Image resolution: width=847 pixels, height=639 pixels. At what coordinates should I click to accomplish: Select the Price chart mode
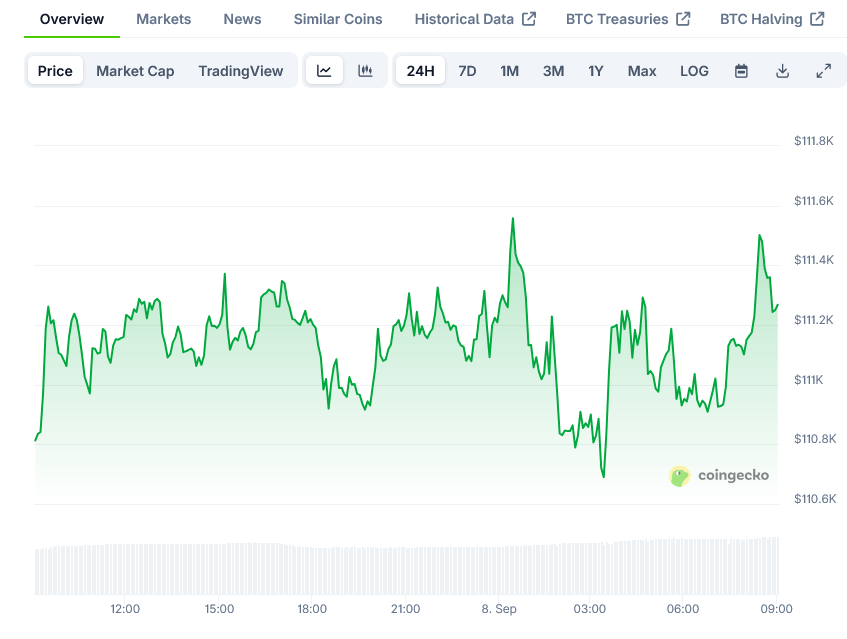55,71
